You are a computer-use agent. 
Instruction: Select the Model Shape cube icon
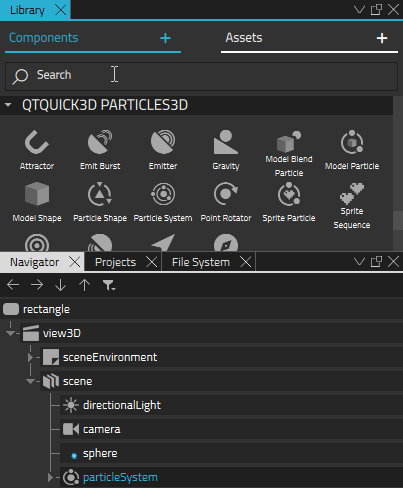pyautogui.click(x=37, y=194)
